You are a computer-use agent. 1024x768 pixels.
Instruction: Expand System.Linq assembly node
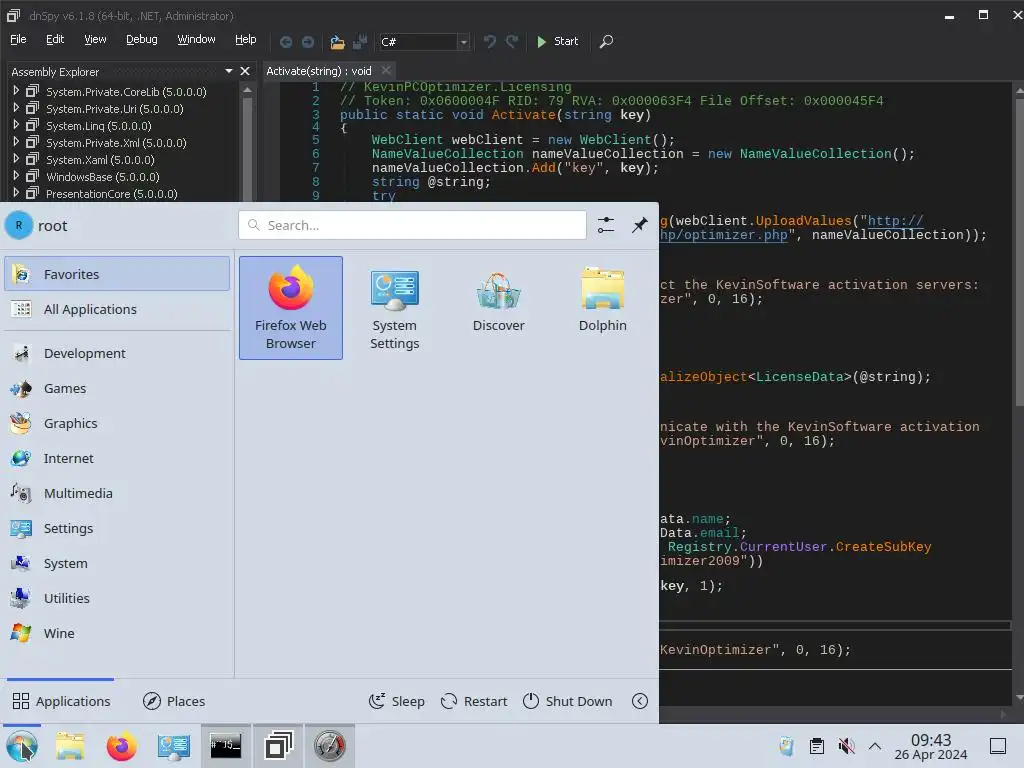coord(16,125)
